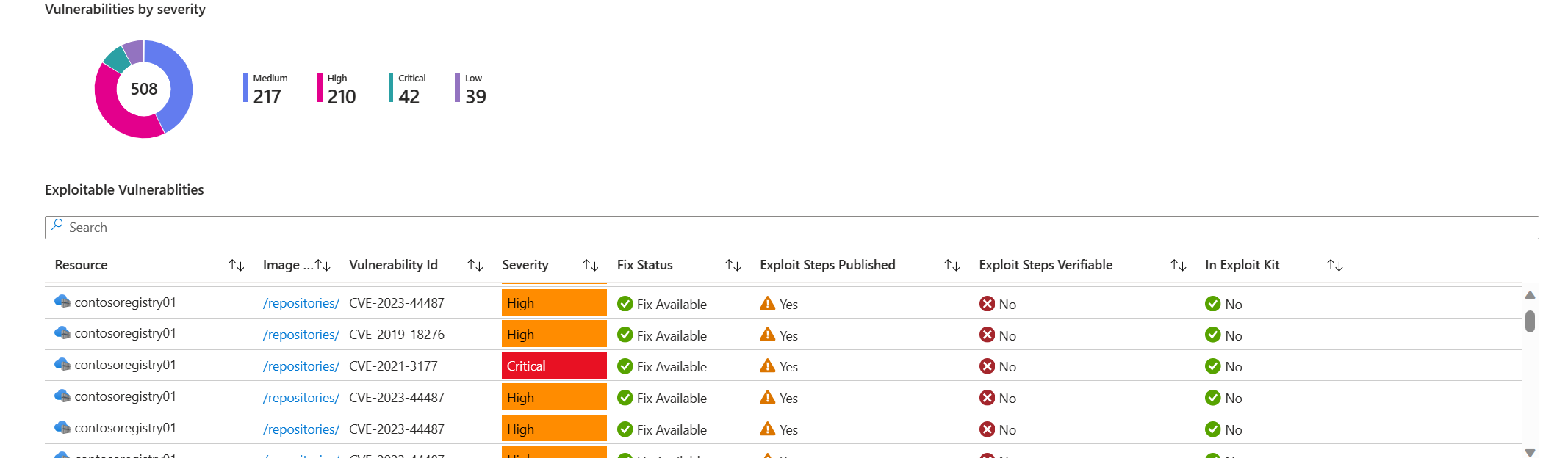The width and height of the screenshot is (1568, 458).
Task: Sort by Fix Status arrows
Action: (x=733, y=265)
